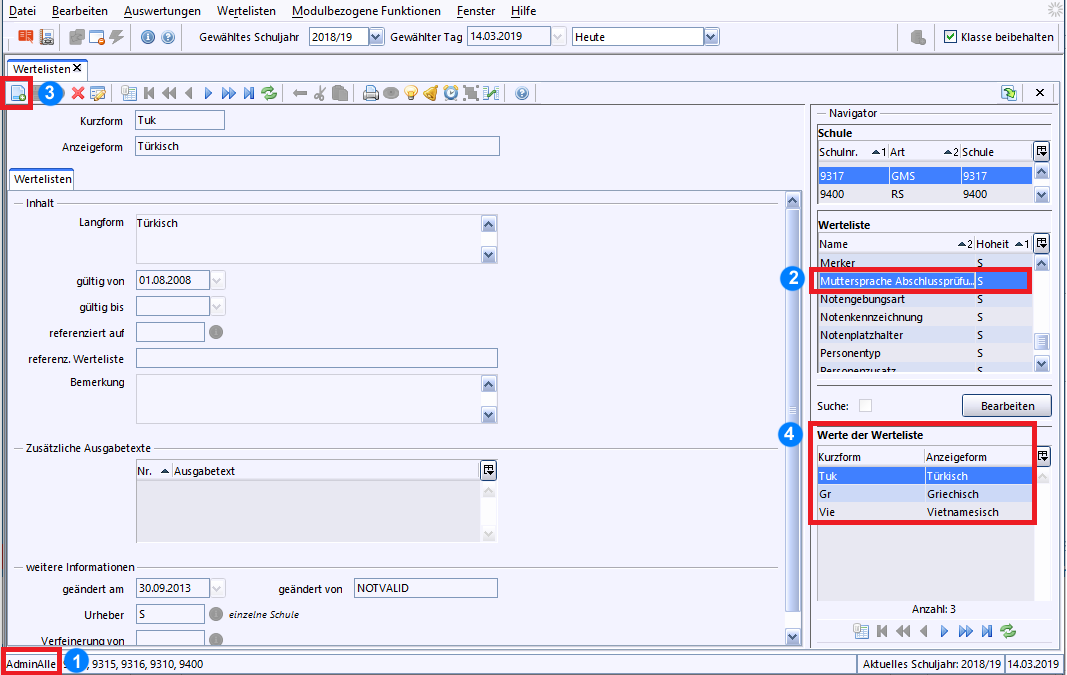Click the address book icon in main toolbar
The height and width of the screenshot is (675, 1067).
(46, 37)
